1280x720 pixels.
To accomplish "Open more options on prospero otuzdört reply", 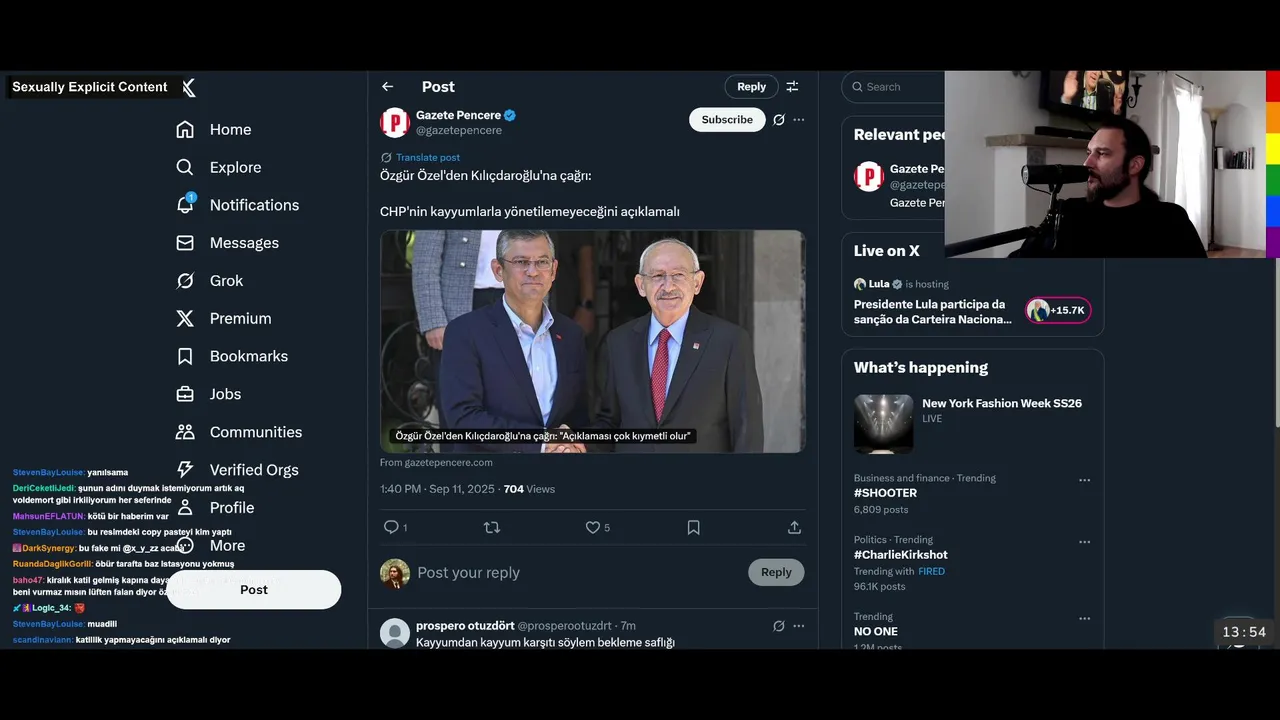I will [799, 626].
